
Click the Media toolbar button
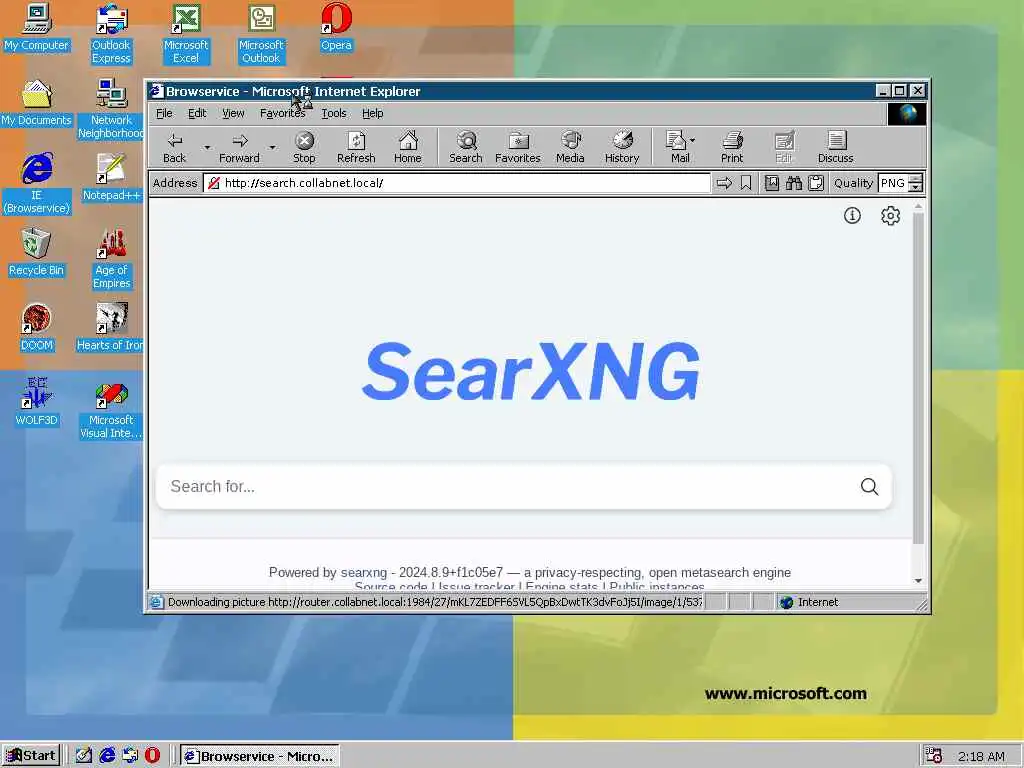tap(570, 148)
